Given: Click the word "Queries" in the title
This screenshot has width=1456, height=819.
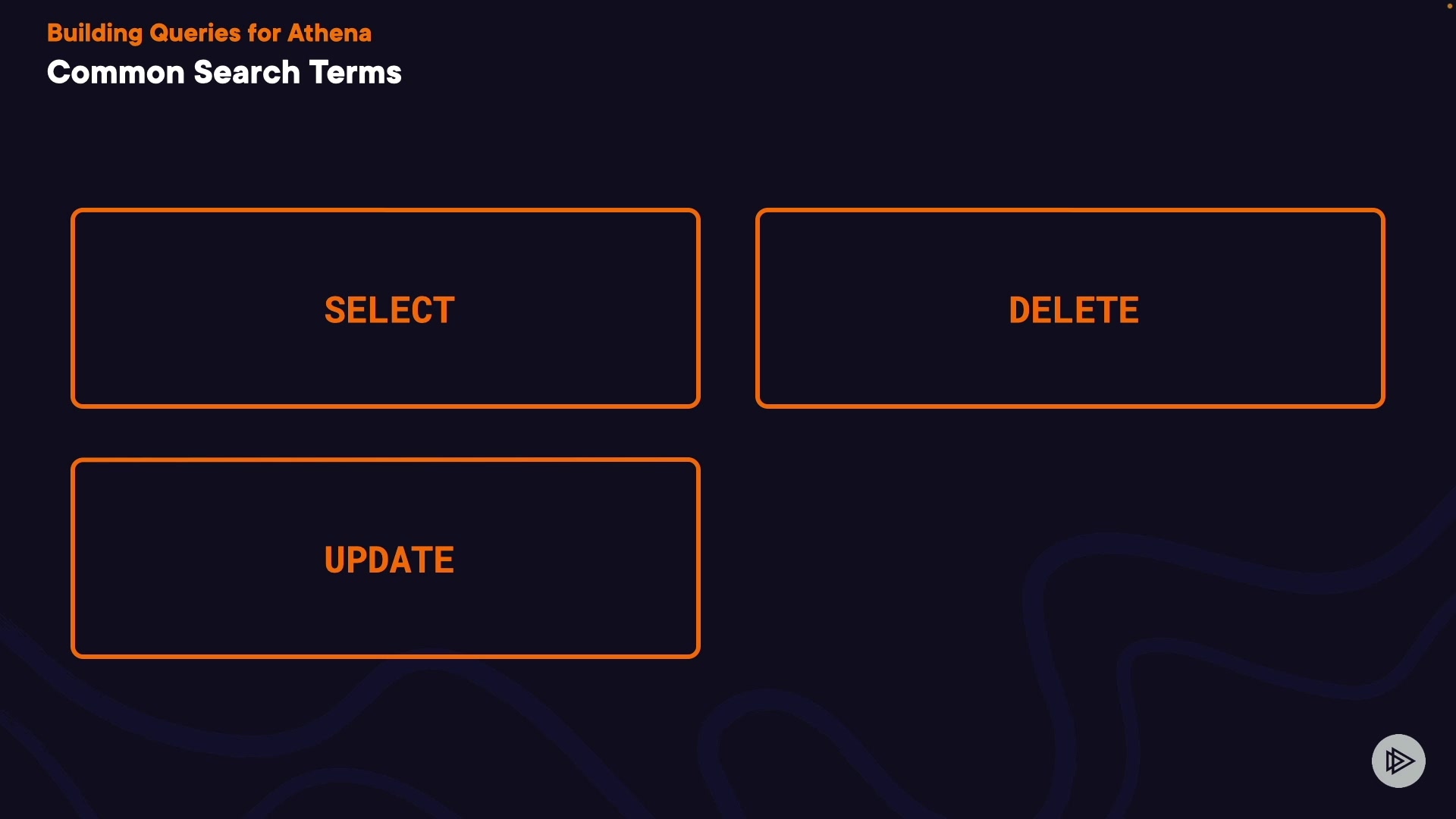Looking at the screenshot, I should (x=195, y=33).
